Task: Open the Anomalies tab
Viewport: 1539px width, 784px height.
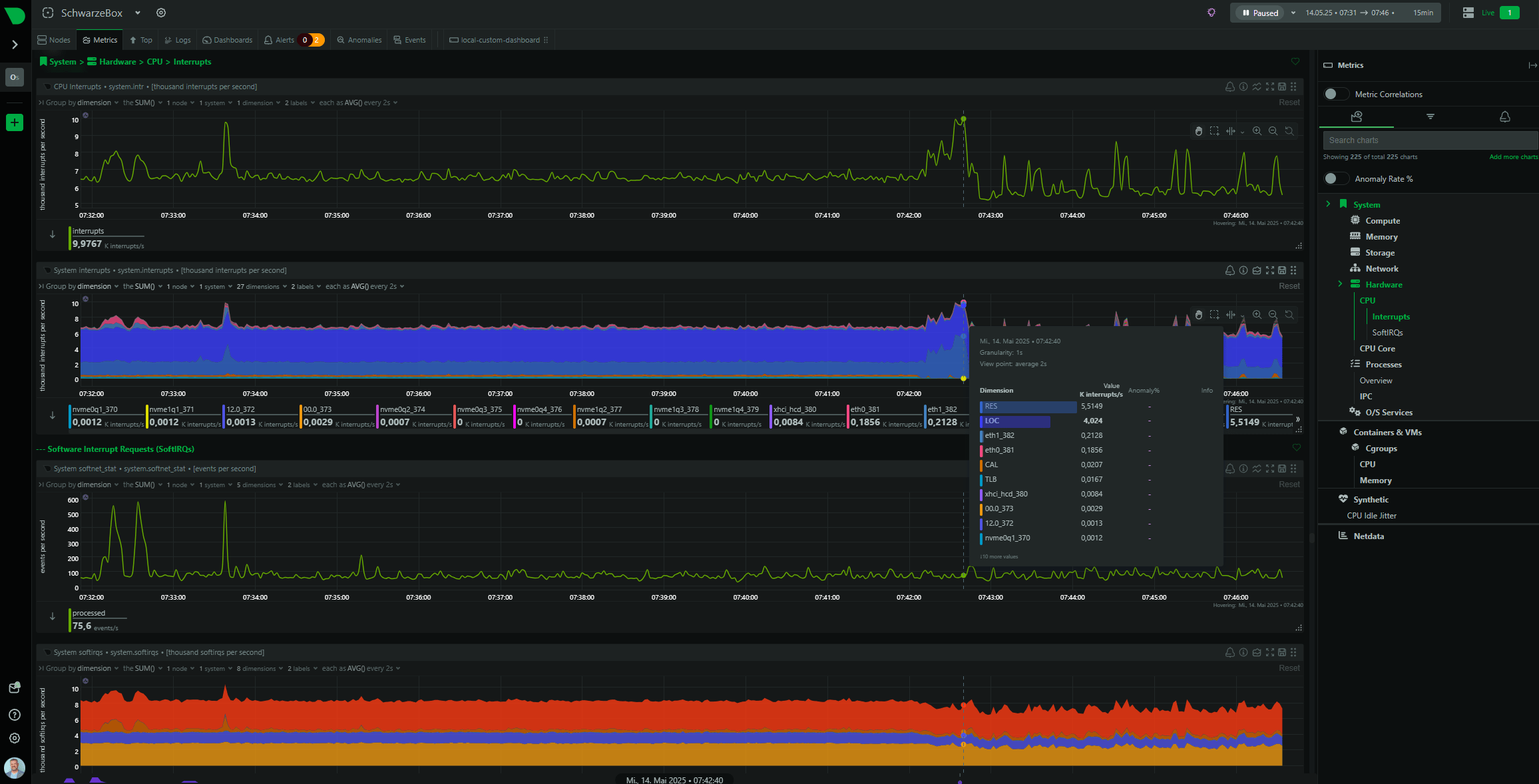Action: point(359,40)
